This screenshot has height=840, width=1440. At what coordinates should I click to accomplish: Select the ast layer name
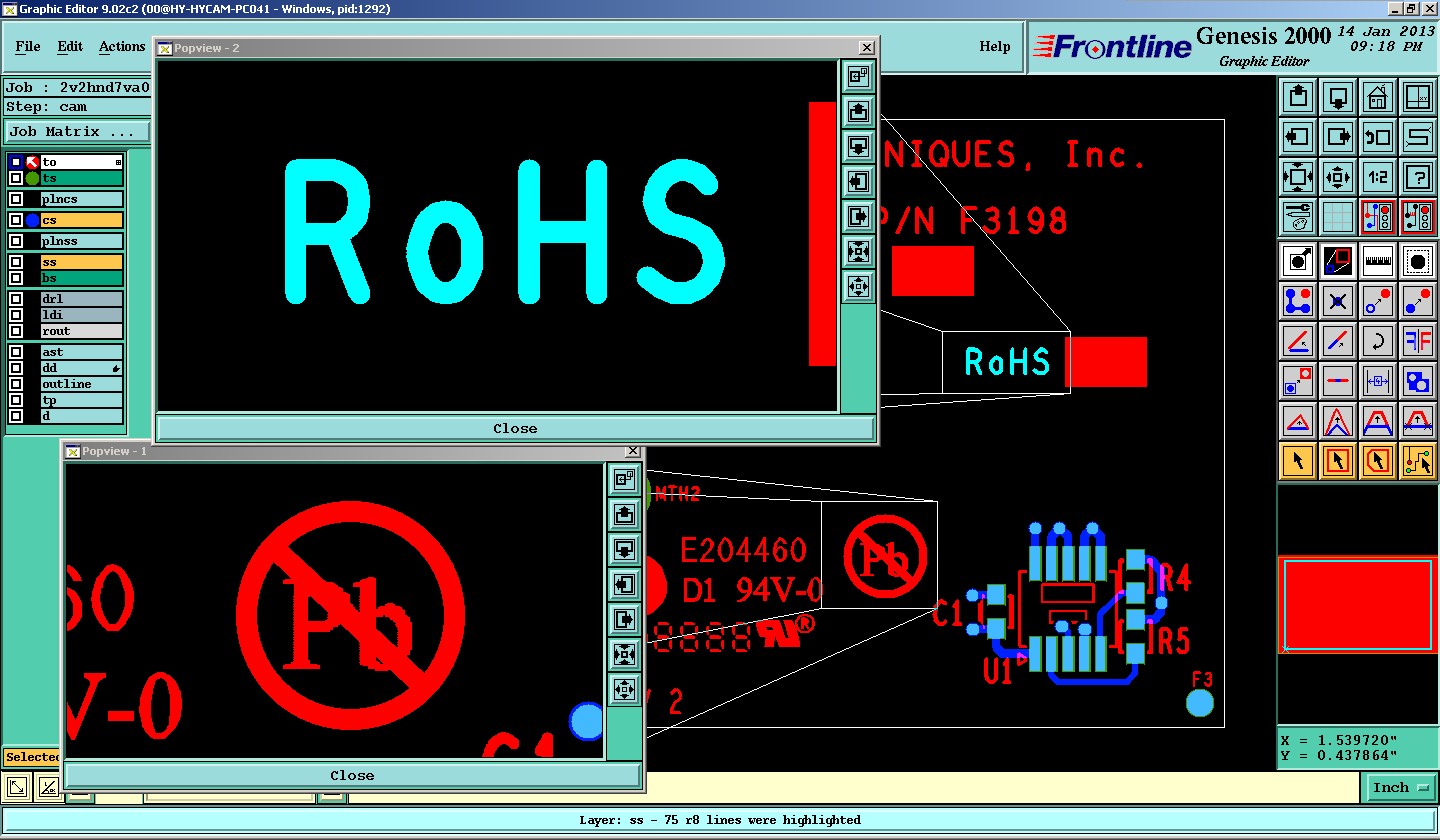point(81,352)
